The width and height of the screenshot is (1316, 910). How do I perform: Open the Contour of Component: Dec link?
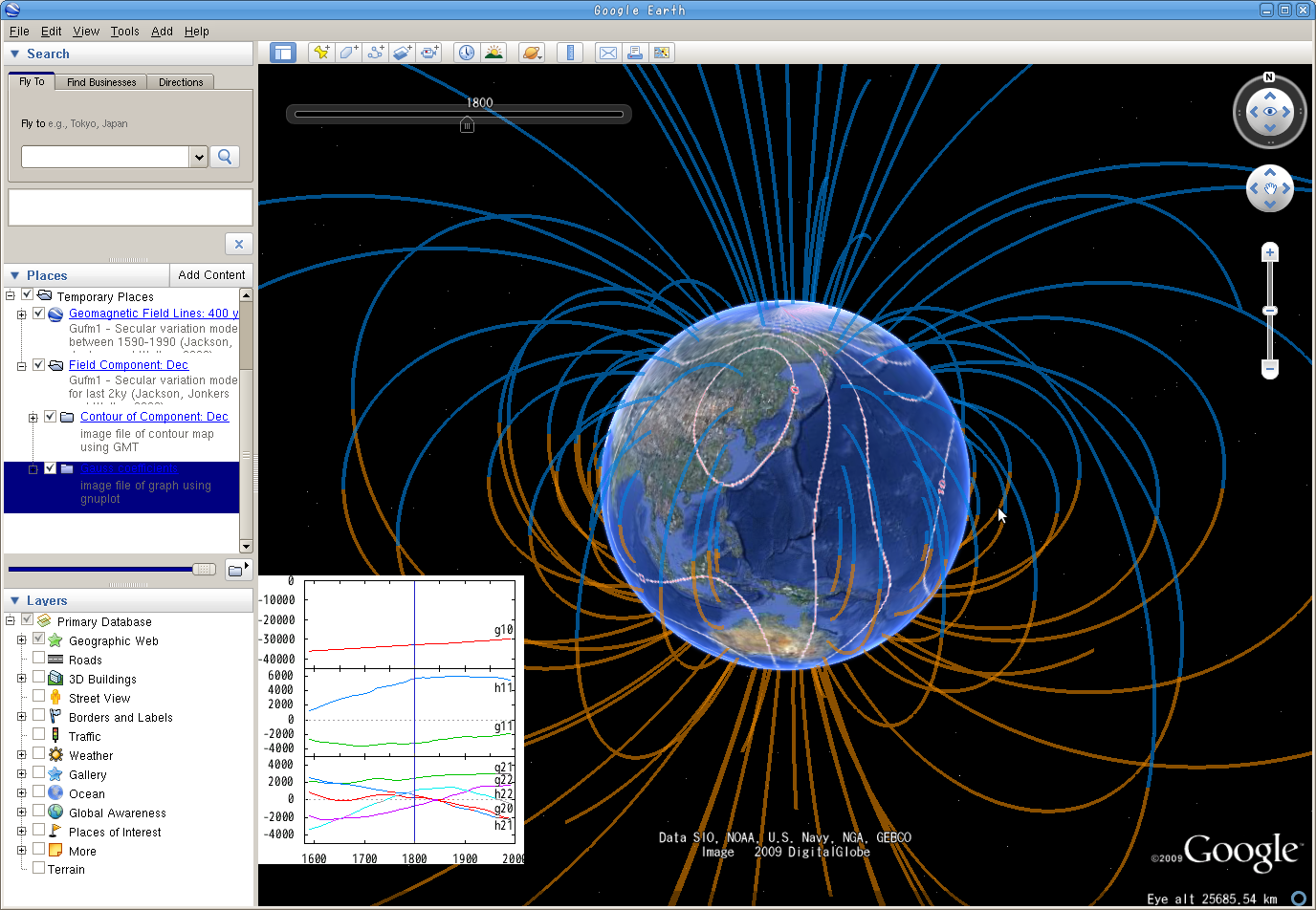click(154, 417)
